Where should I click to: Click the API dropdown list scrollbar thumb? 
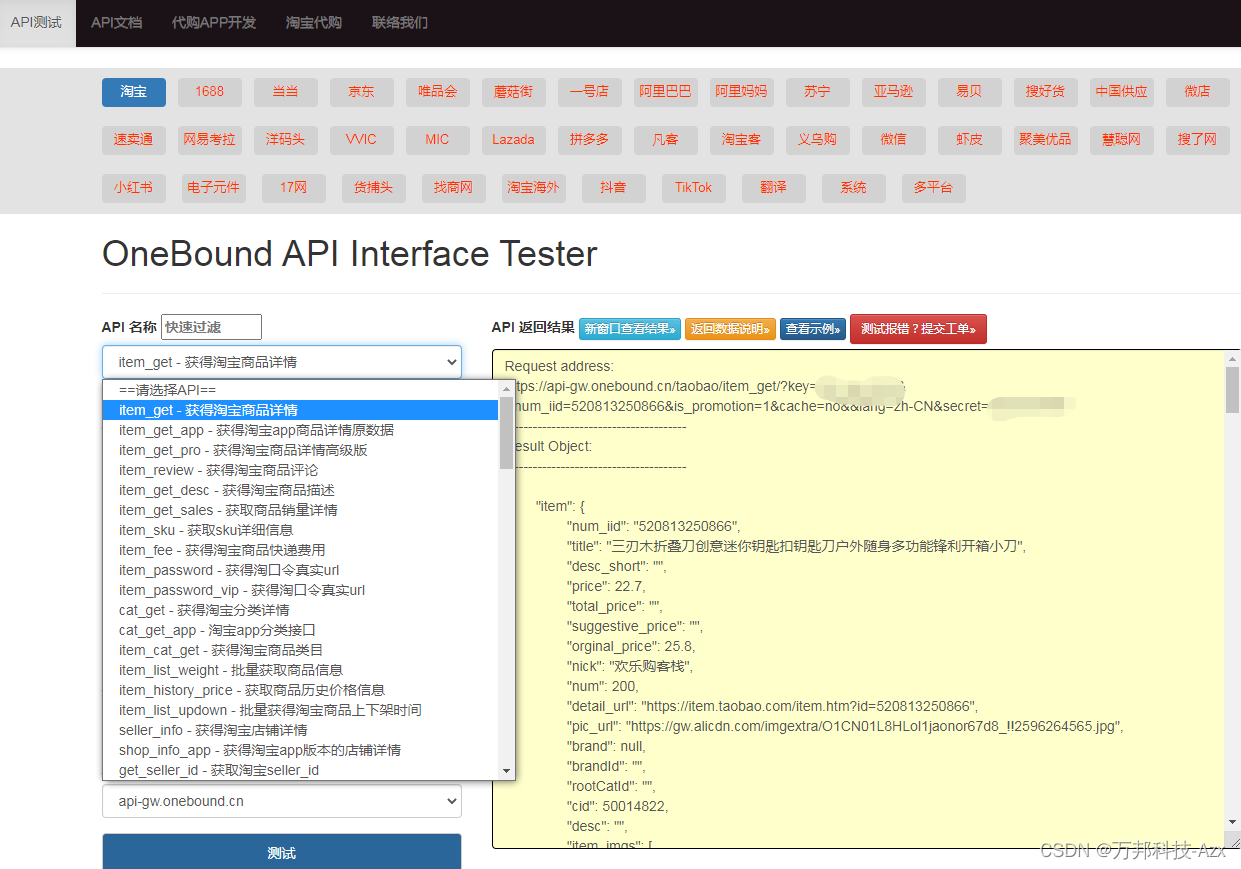(506, 432)
